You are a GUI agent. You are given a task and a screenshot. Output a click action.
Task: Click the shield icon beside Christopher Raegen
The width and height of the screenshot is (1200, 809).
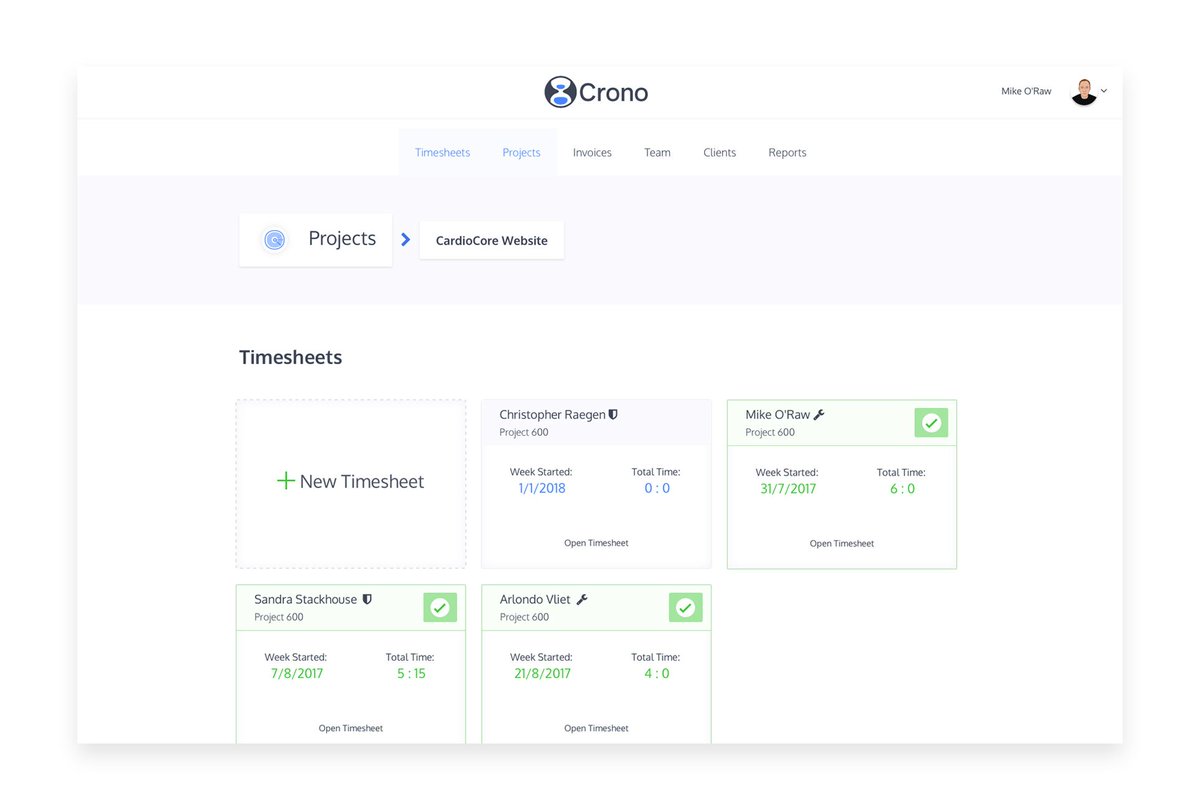[612, 414]
